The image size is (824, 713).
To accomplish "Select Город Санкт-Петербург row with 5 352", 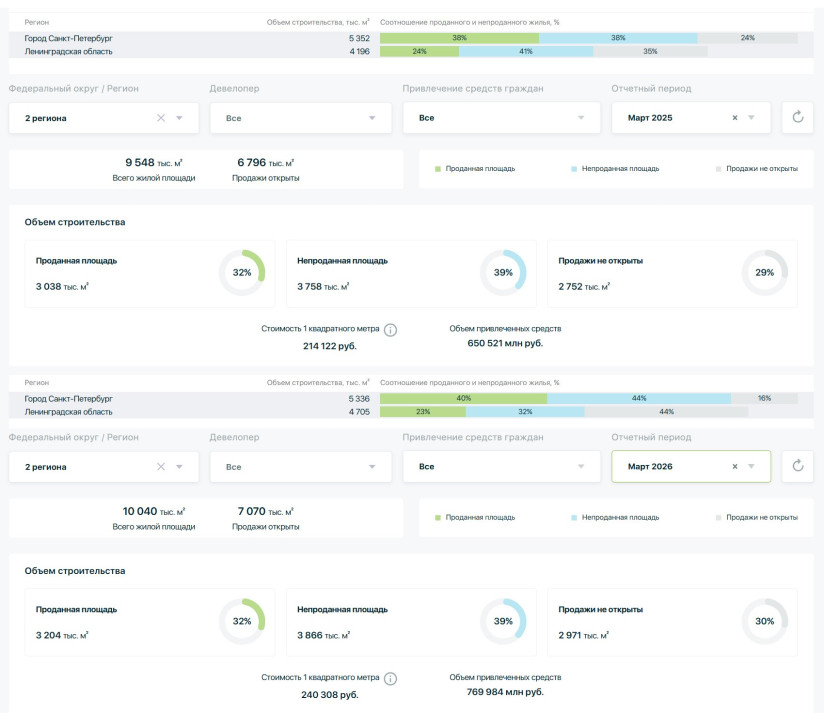I will (190, 38).
